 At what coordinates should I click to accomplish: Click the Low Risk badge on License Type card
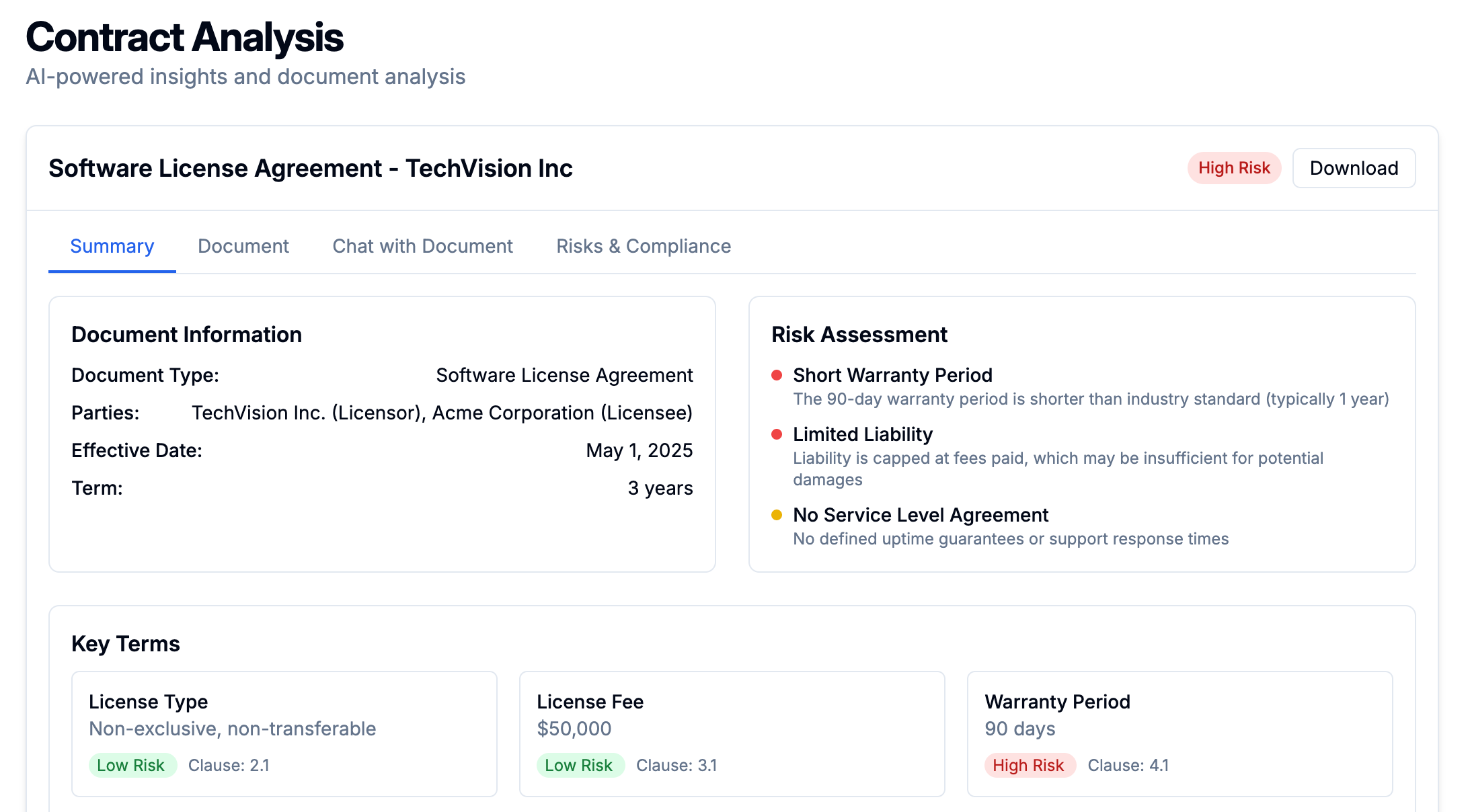132,765
